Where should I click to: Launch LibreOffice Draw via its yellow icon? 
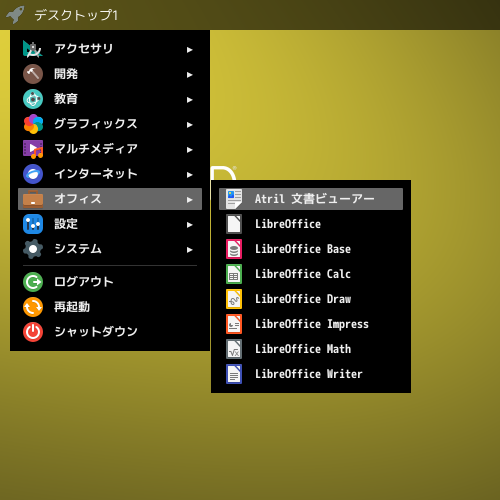coord(234,299)
